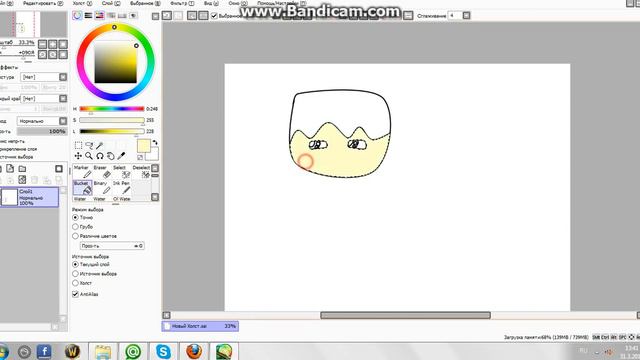Pick the magic wand tool
The height and width of the screenshot is (360, 640).
[100, 145]
